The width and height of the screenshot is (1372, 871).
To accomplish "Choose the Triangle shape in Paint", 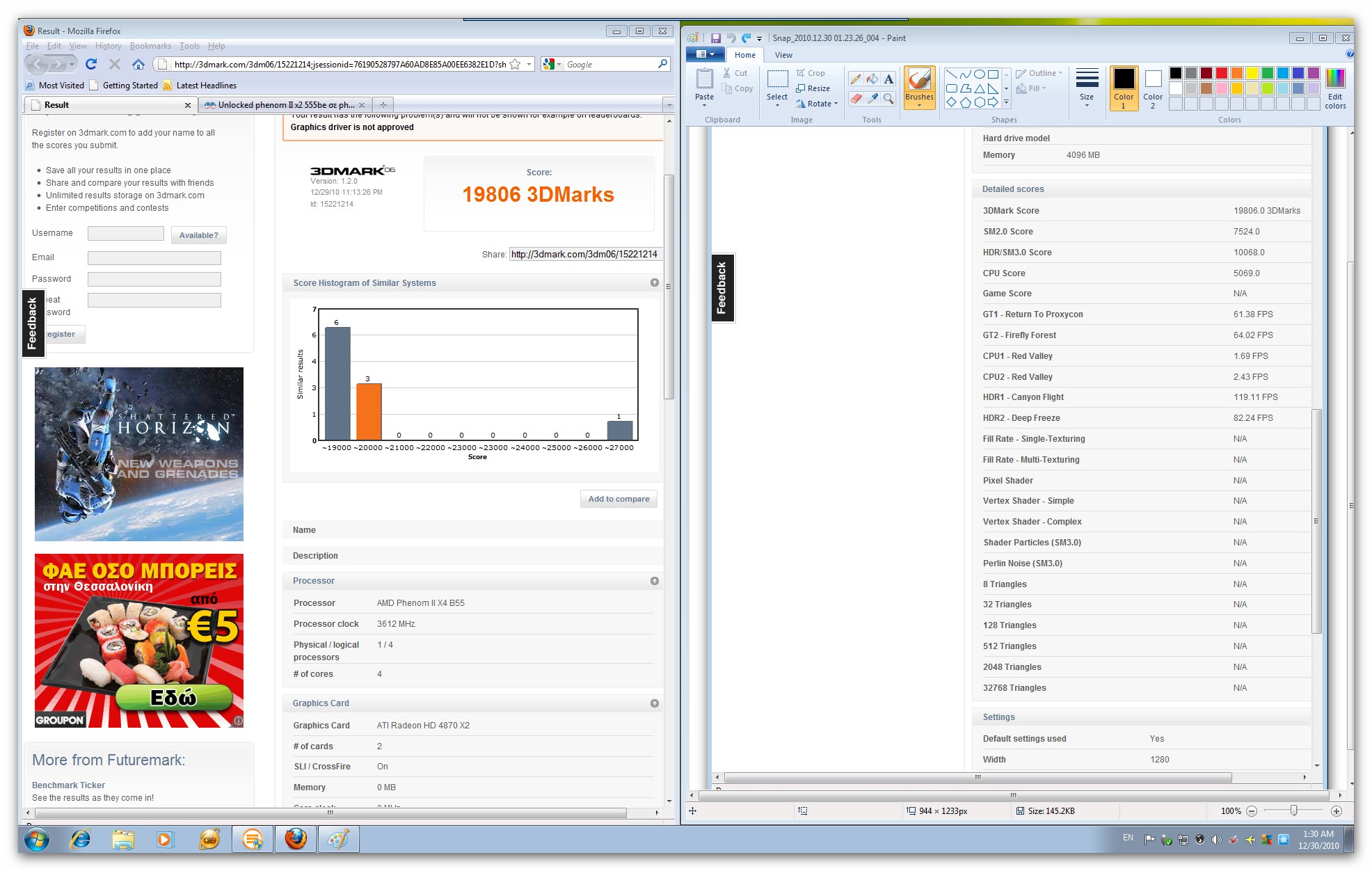I will click(x=979, y=88).
